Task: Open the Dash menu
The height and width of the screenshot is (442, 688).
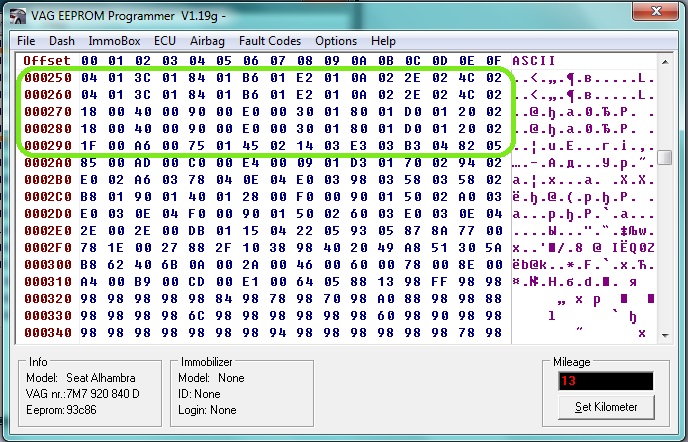Action: point(62,41)
